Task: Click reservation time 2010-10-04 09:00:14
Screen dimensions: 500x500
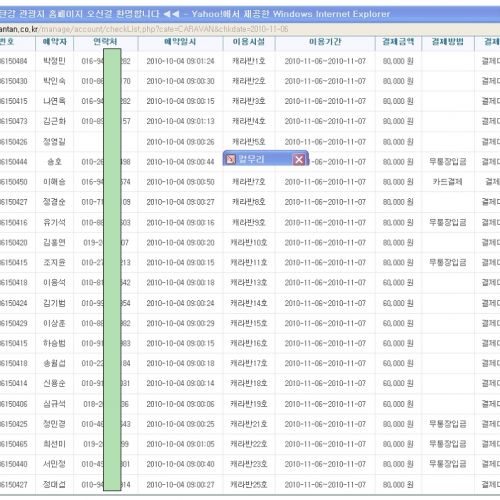Action: pyautogui.click(x=180, y=383)
